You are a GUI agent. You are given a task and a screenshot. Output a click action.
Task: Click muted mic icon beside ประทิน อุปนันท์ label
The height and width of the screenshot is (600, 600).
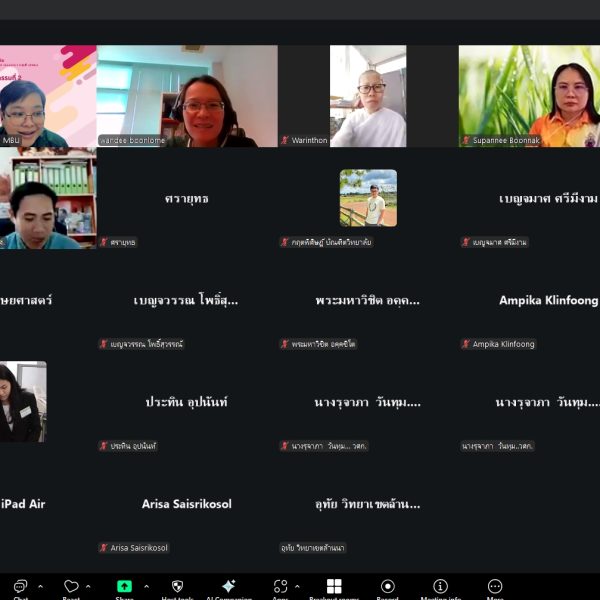[x=103, y=446]
